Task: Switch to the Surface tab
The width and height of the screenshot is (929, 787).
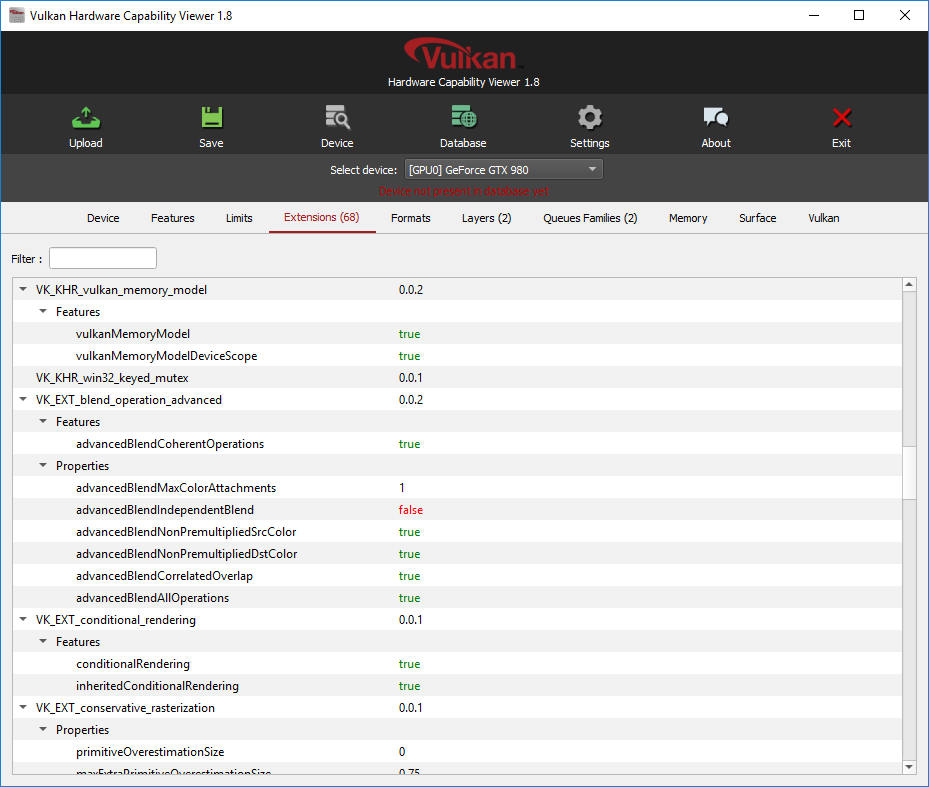Action: [x=757, y=218]
